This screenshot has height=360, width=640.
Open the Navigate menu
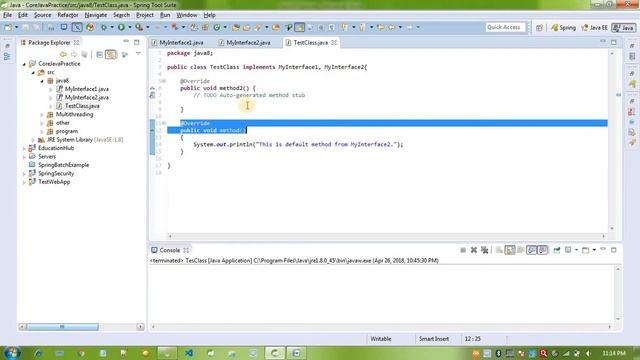click(x=96, y=15)
